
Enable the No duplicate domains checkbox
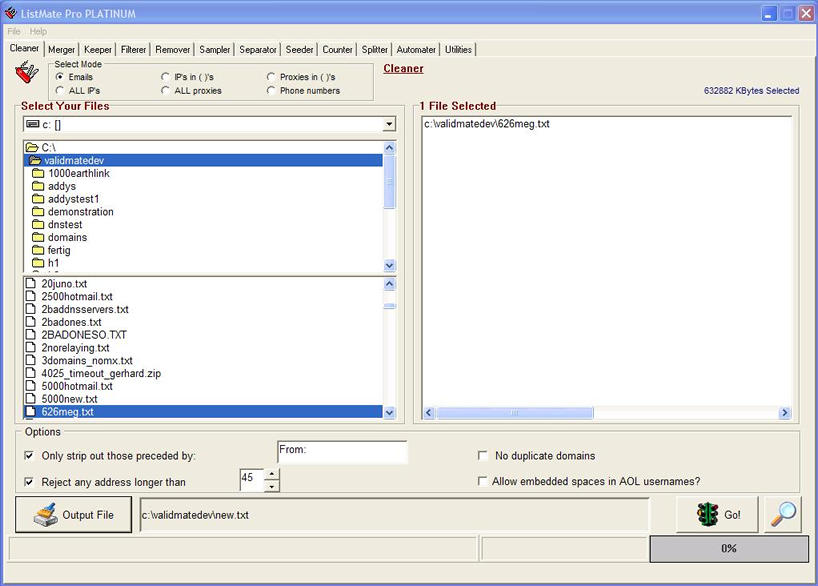(484, 456)
